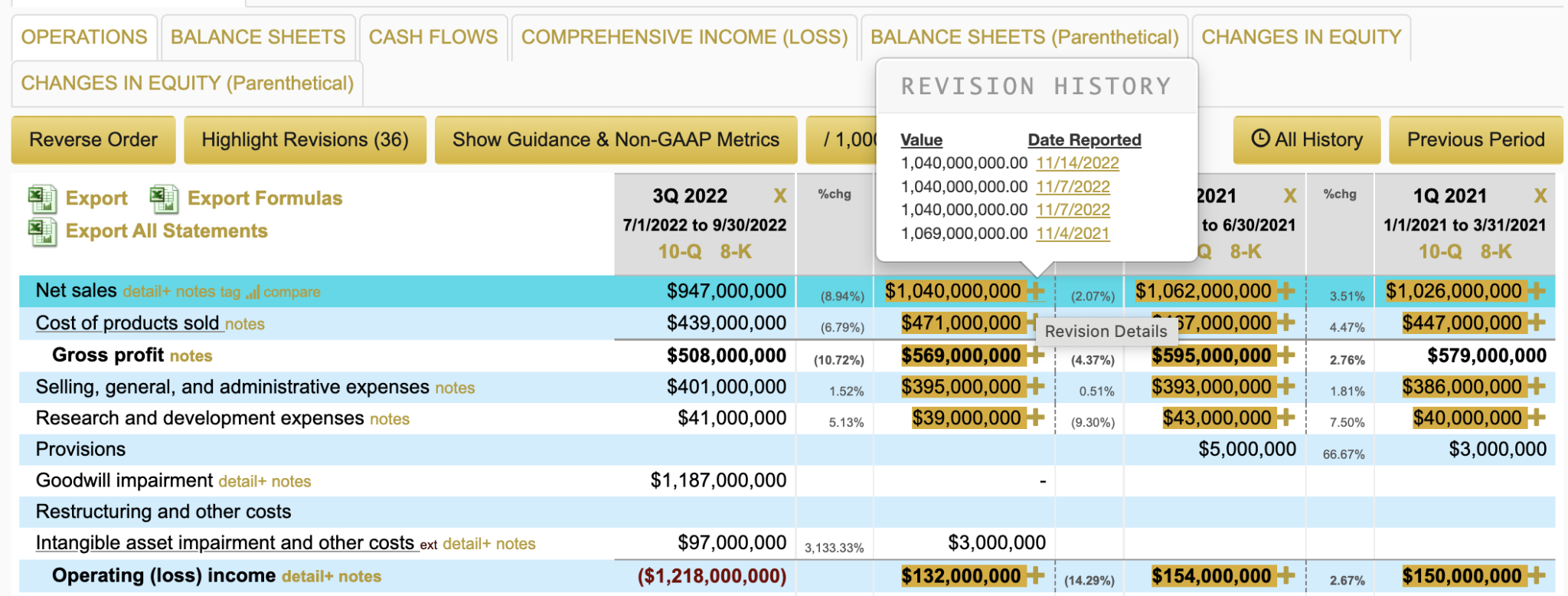Open the CHANGES IN EQUITY (Parenthetical) tab
Viewport: 1568px width, 596px height.
pos(187,83)
